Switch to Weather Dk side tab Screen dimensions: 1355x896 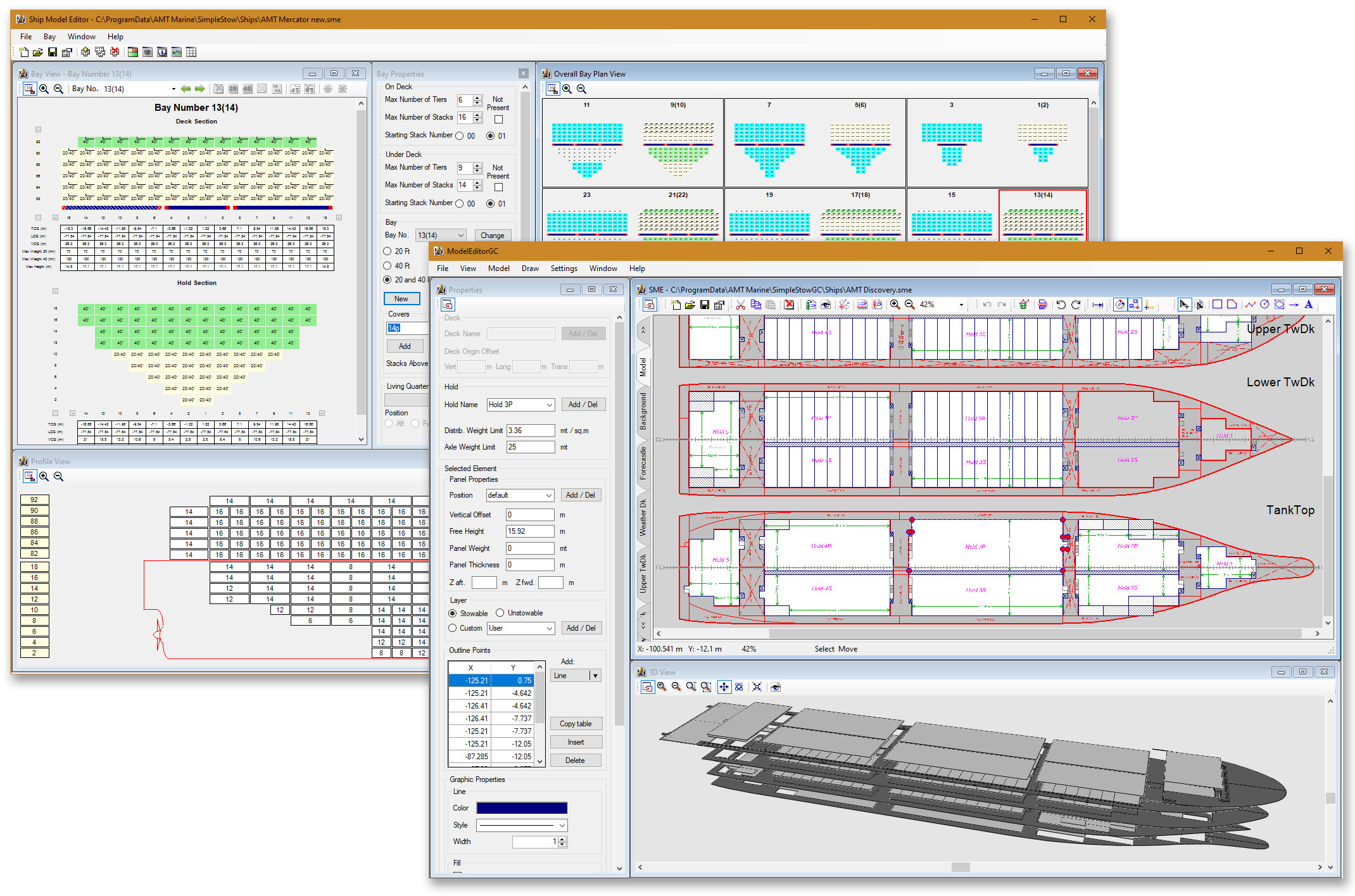(643, 517)
